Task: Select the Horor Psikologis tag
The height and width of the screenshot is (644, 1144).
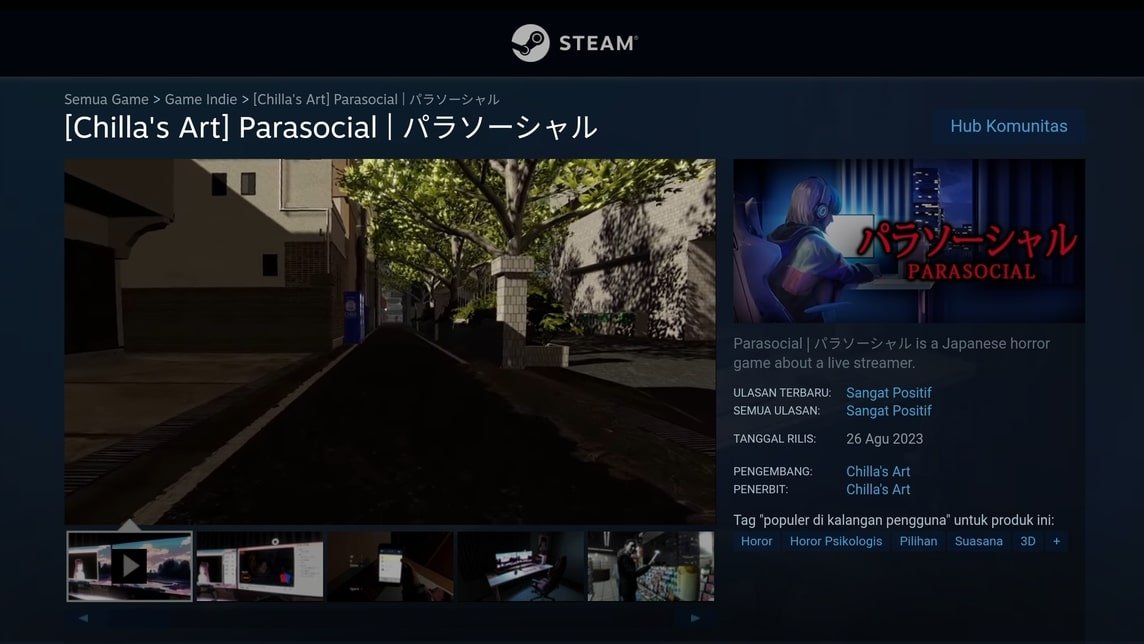Action: coord(836,541)
